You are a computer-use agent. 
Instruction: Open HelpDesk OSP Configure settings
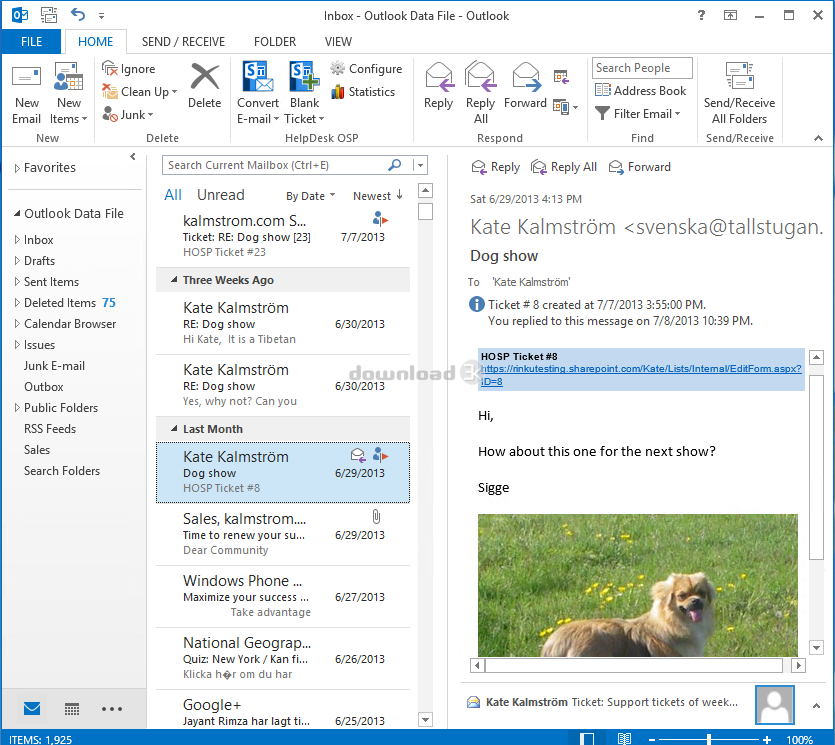366,69
